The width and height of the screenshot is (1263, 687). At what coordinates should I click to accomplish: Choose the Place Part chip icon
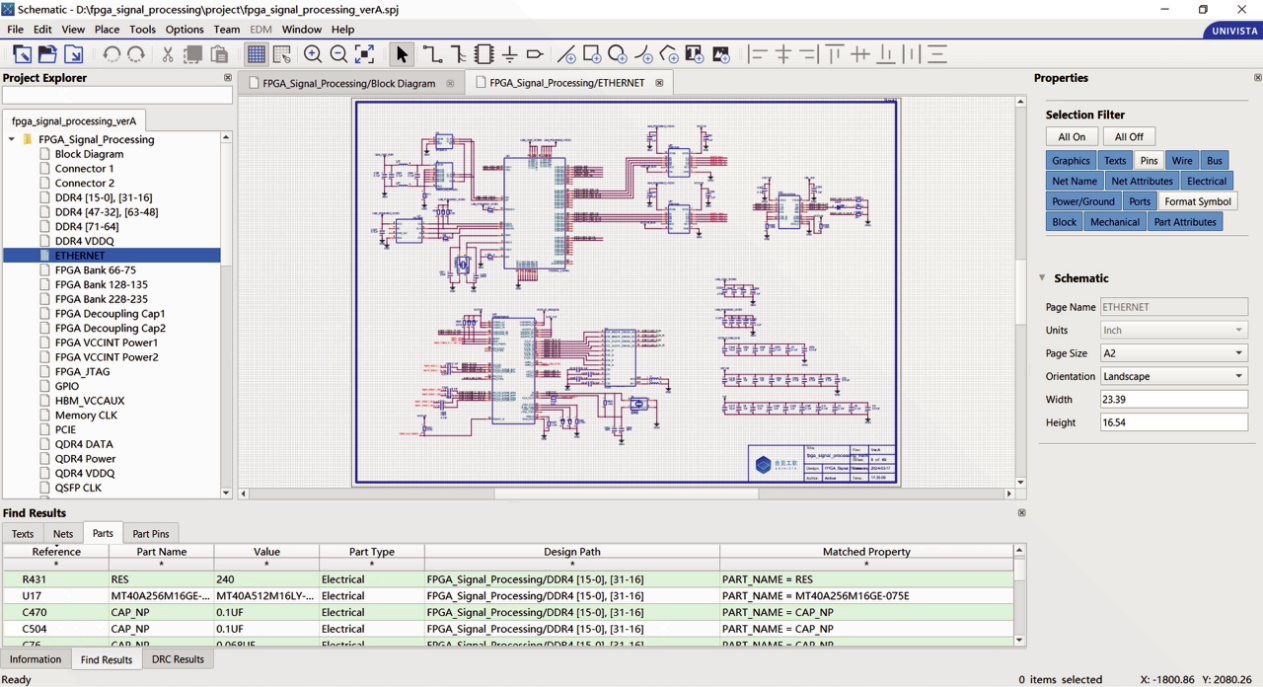(484, 54)
